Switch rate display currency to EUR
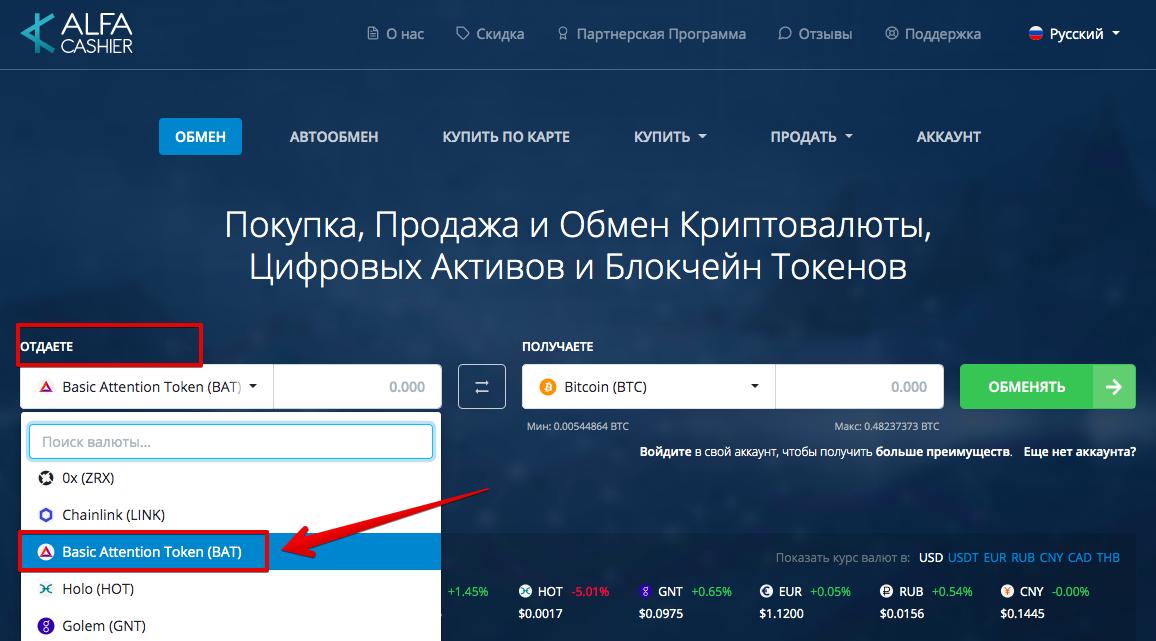Screen dimensions: 1156x641 995,557
